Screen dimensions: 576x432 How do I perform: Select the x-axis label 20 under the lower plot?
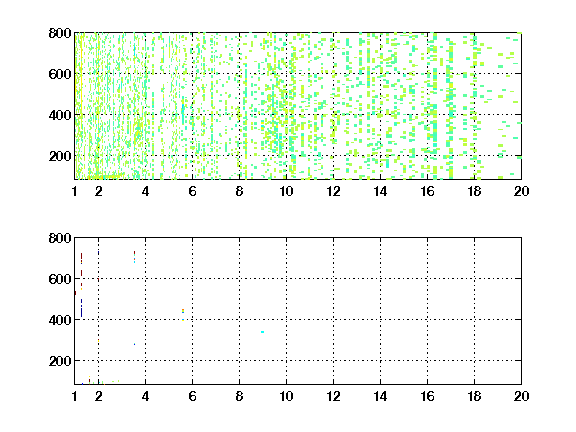(x=521, y=396)
